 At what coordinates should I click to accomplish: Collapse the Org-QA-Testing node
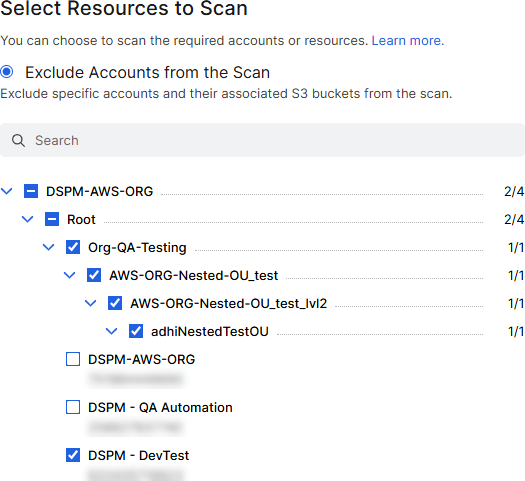tap(49, 247)
